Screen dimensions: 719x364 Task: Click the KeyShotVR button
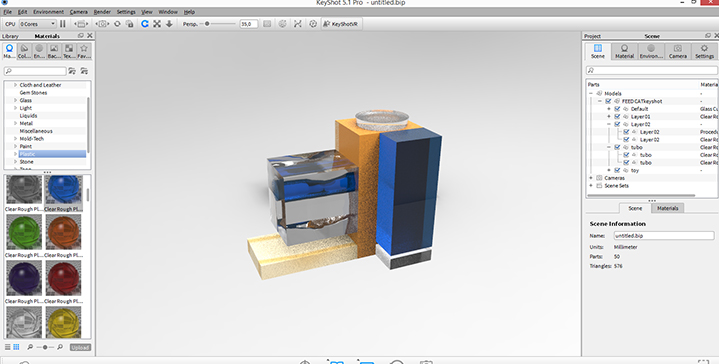(341, 24)
